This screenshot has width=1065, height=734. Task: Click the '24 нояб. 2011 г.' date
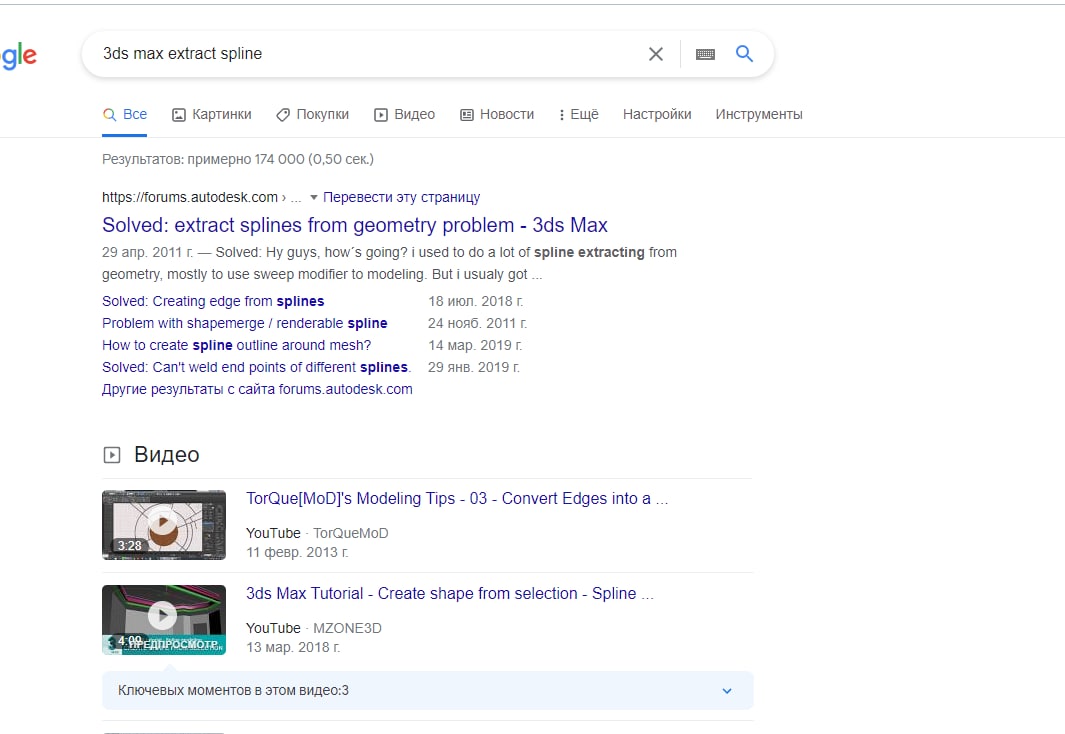pyautogui.click(x=477, y=323)
